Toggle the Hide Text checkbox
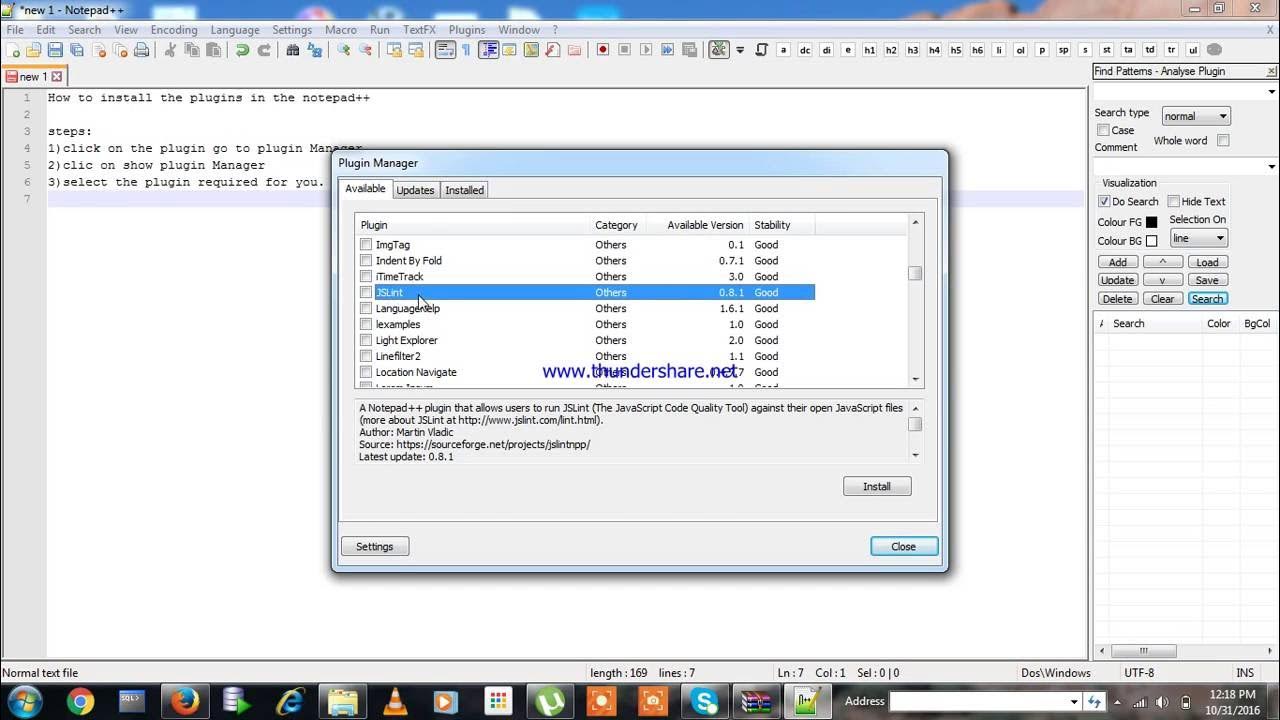The height and width of the screenshot is (720, 1280). [1174, 201]
